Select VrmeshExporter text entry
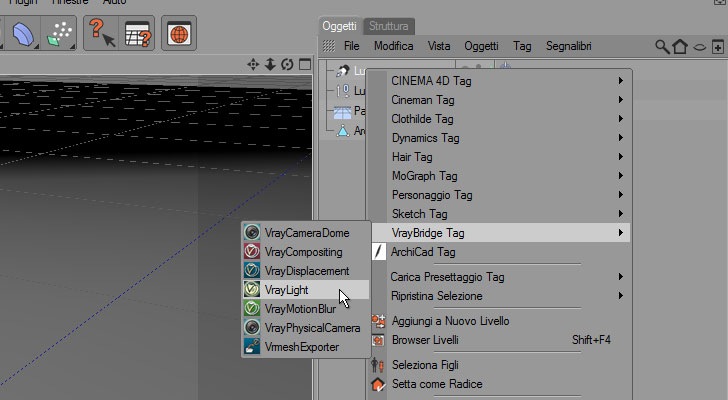The height and width of the screenshot is (400, 728). 302,347
